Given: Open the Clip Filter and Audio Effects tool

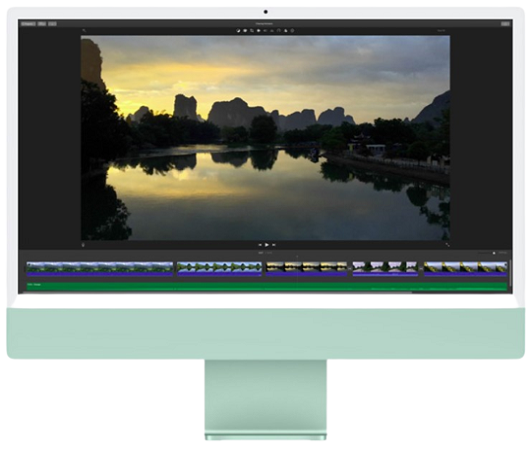Looking at the screenshot, I should 286,30.
